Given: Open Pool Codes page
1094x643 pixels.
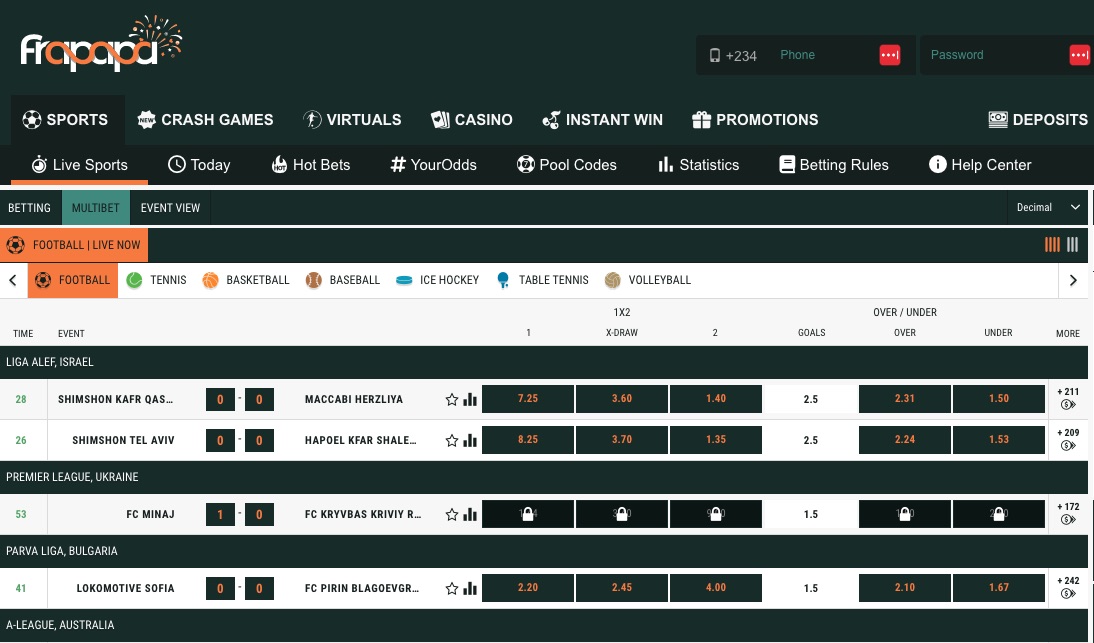Looking at the screenshot, I should [x=567, y=165].
